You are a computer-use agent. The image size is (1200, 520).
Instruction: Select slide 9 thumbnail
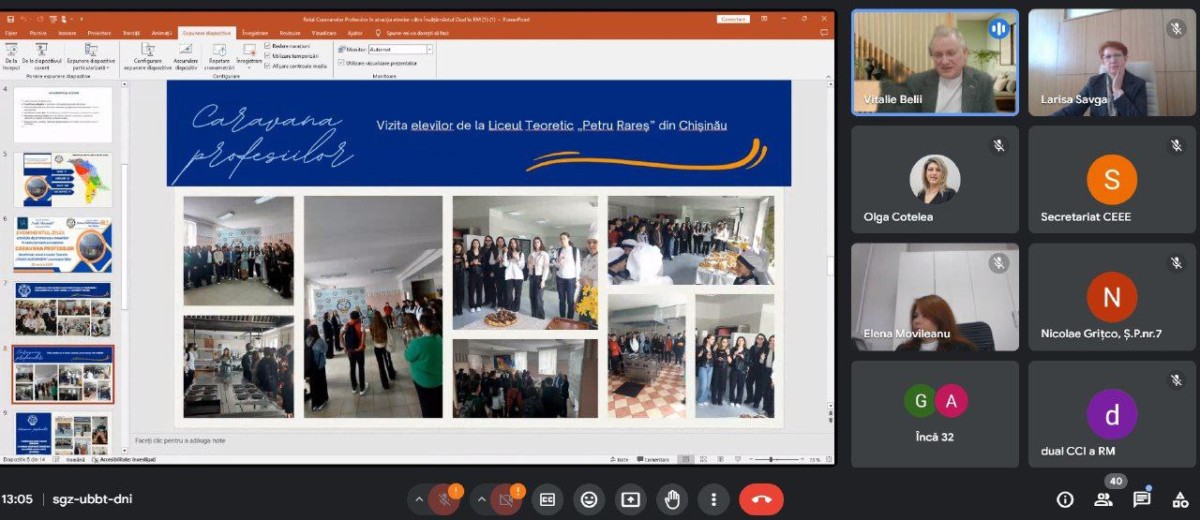(x=63, y=433)
